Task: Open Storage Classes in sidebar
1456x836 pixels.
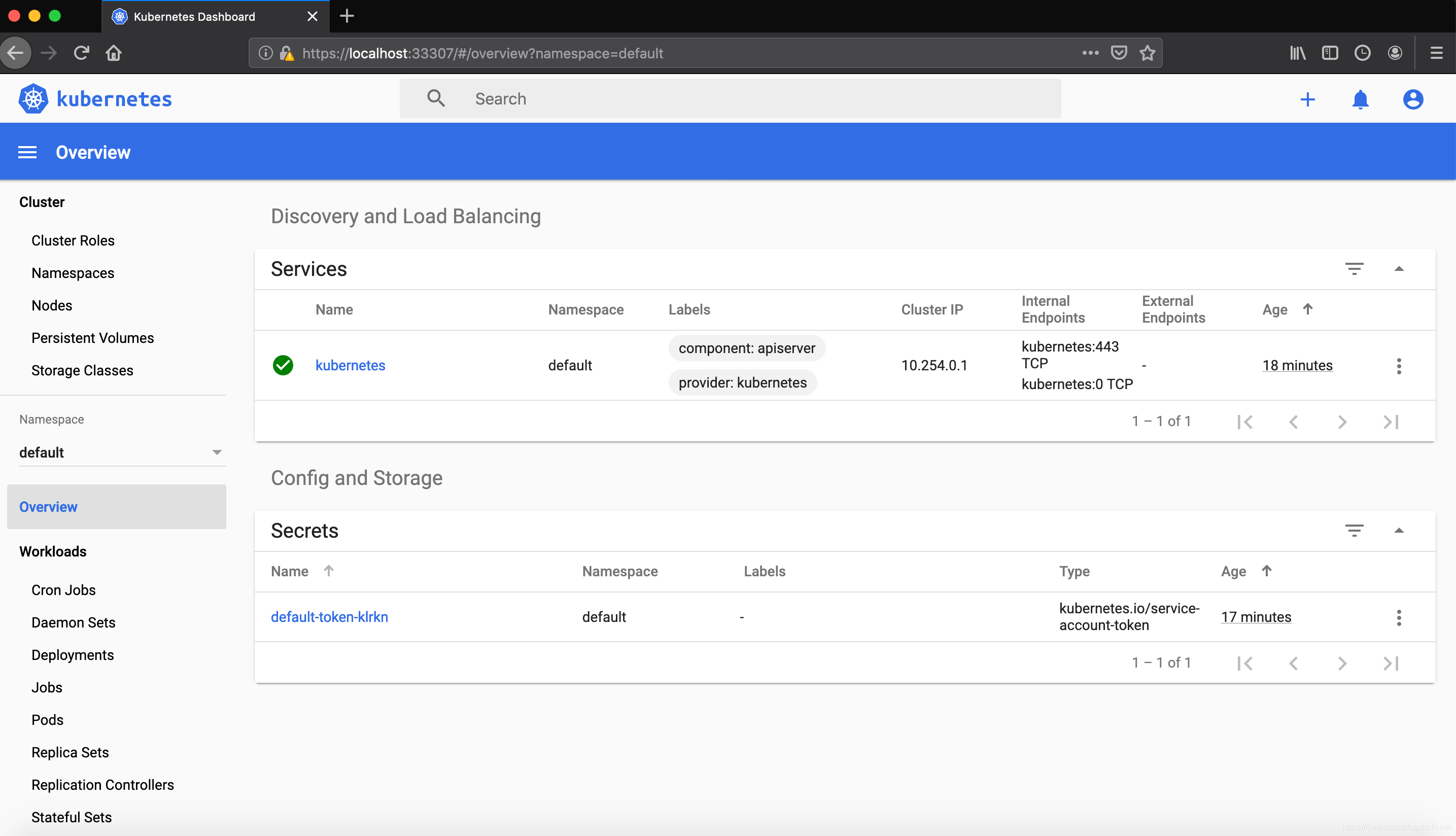Action: click(82, 370)
